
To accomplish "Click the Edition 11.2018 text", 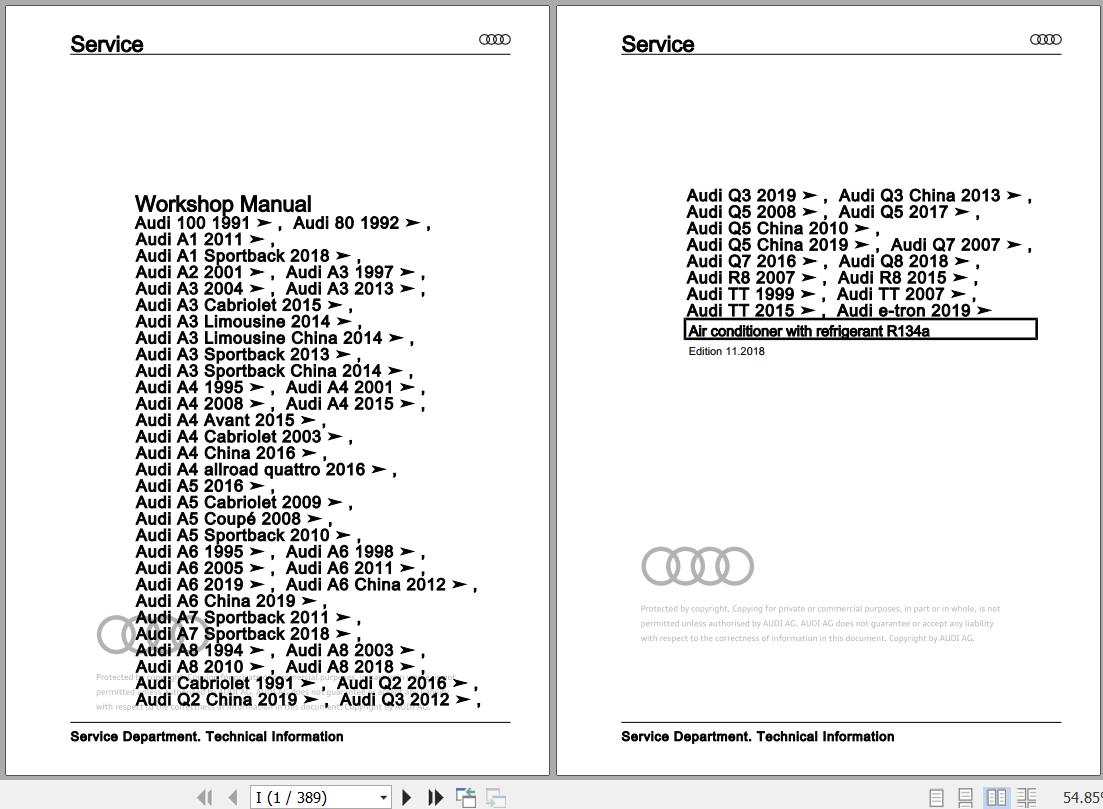I will pos(726,351).
